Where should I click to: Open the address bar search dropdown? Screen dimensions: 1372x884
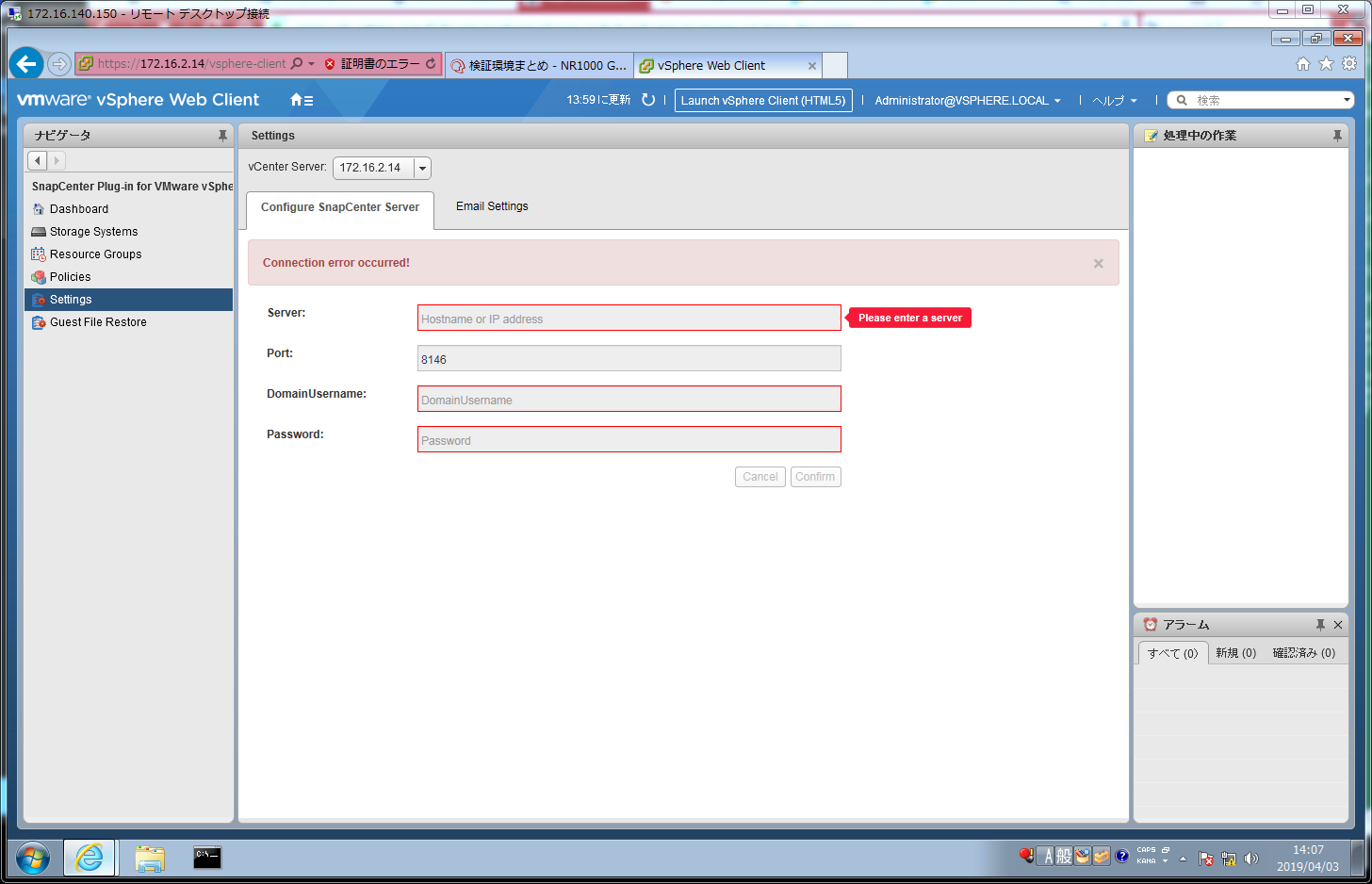[312, 64]
